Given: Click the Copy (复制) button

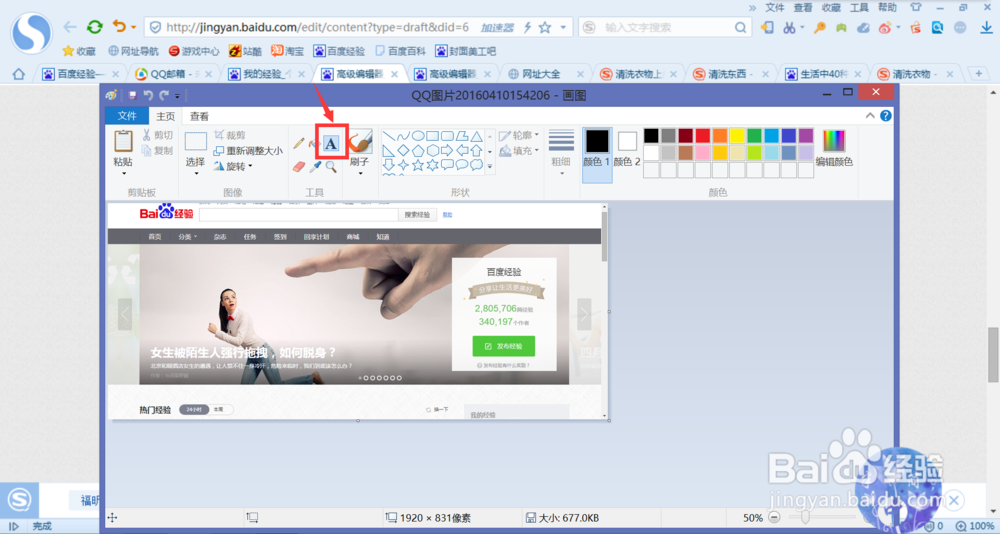Looking at the screenshot, I should (157, 151).
